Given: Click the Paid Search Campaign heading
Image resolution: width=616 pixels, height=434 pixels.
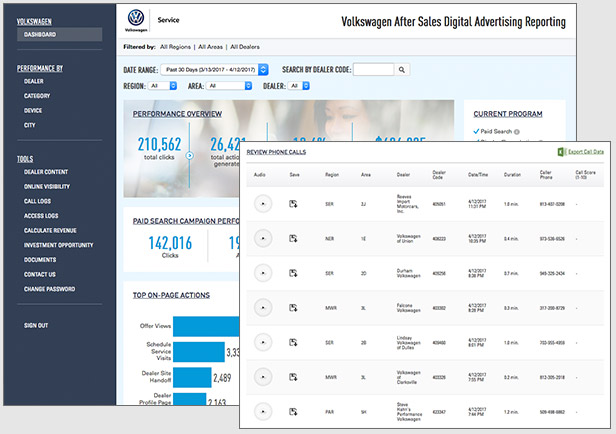Looking at the screenshot, I should (186, 221).
